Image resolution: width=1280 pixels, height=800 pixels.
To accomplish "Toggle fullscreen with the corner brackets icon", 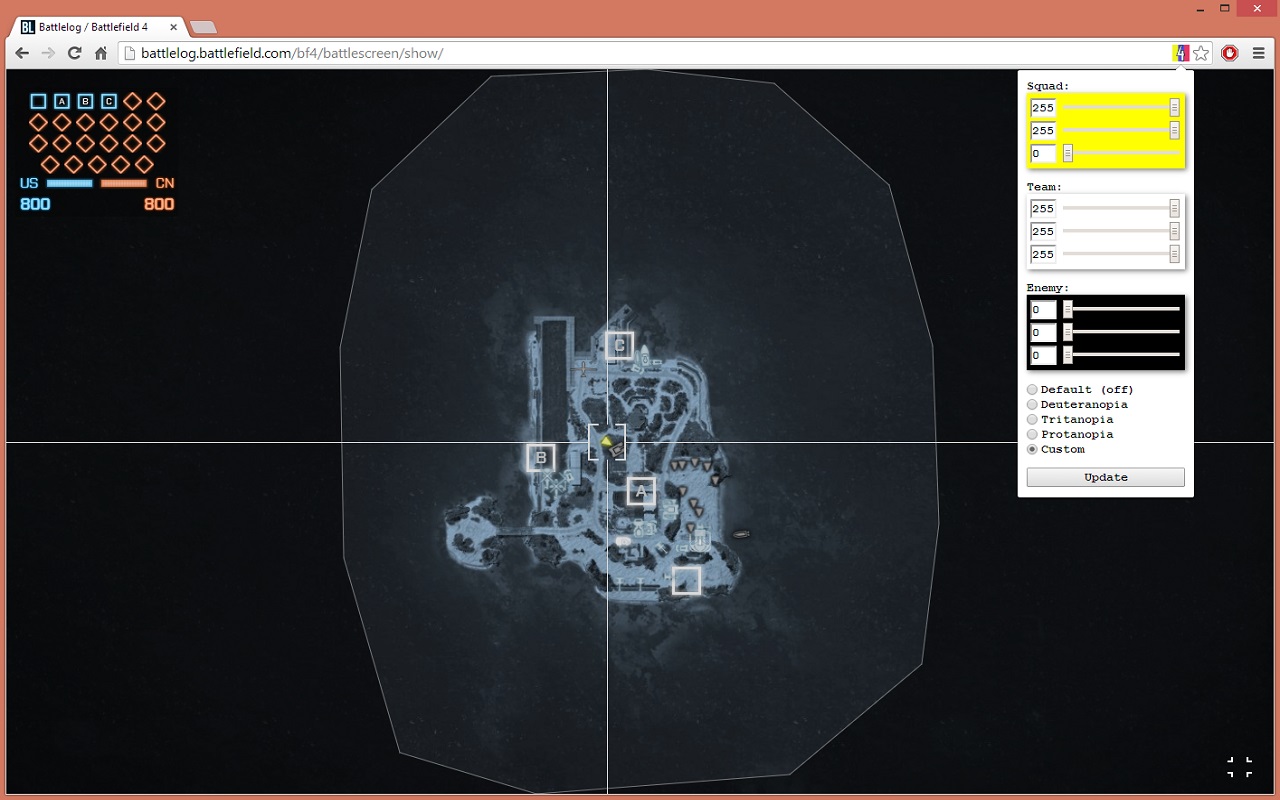I will [x=1239, y=767].
